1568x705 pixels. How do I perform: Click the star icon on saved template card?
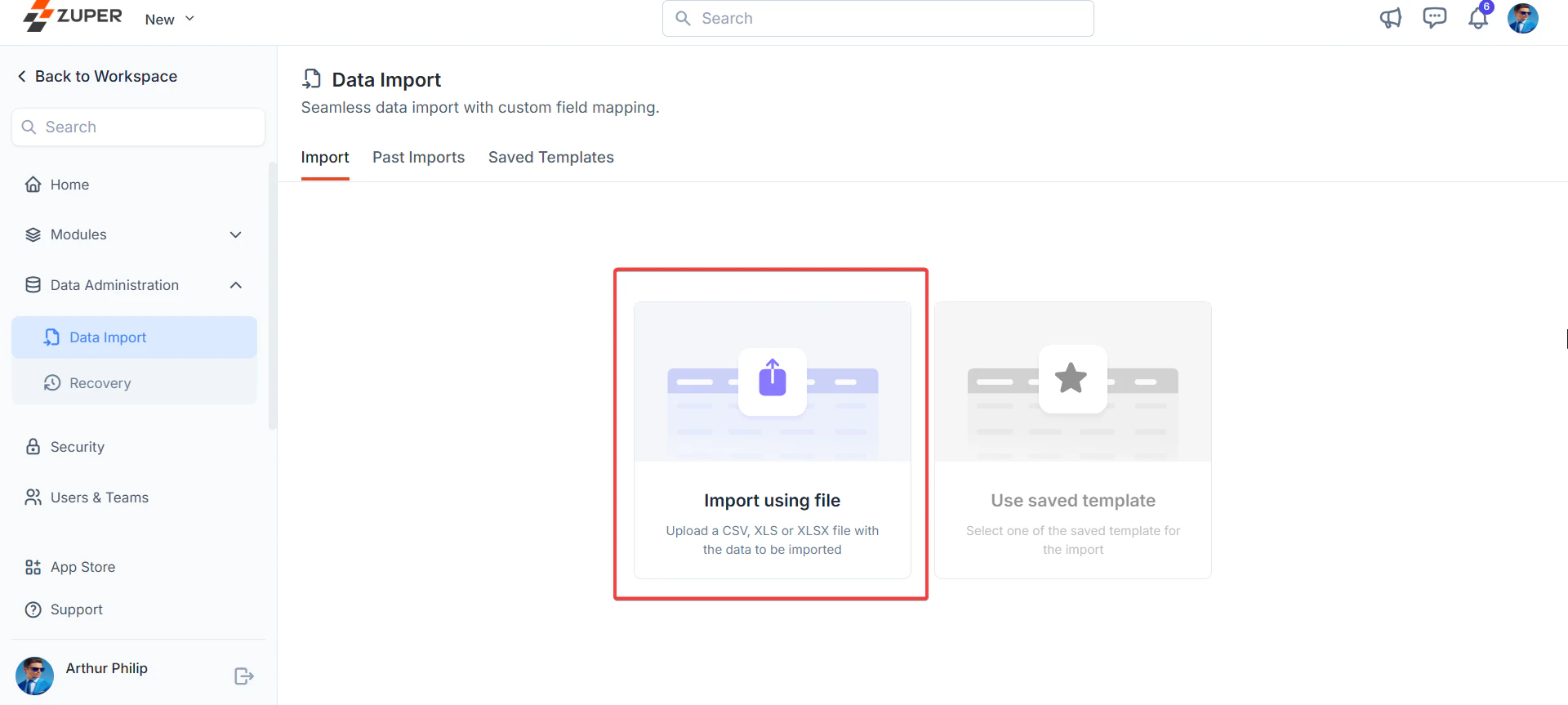tap(1071, 379)
